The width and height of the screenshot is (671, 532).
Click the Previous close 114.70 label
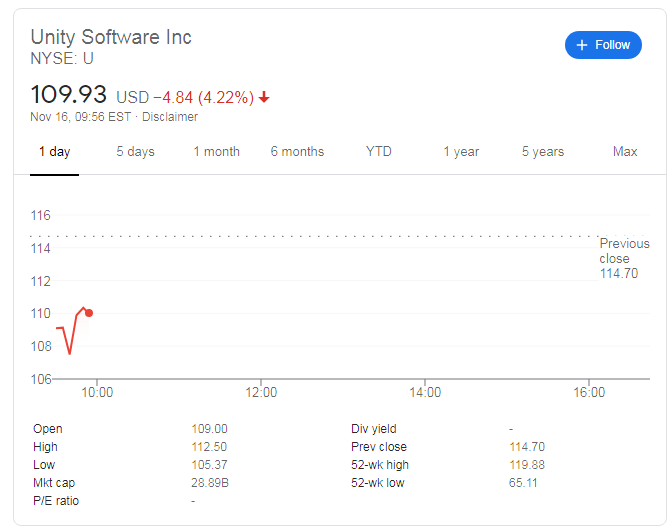tap(624, 258)
